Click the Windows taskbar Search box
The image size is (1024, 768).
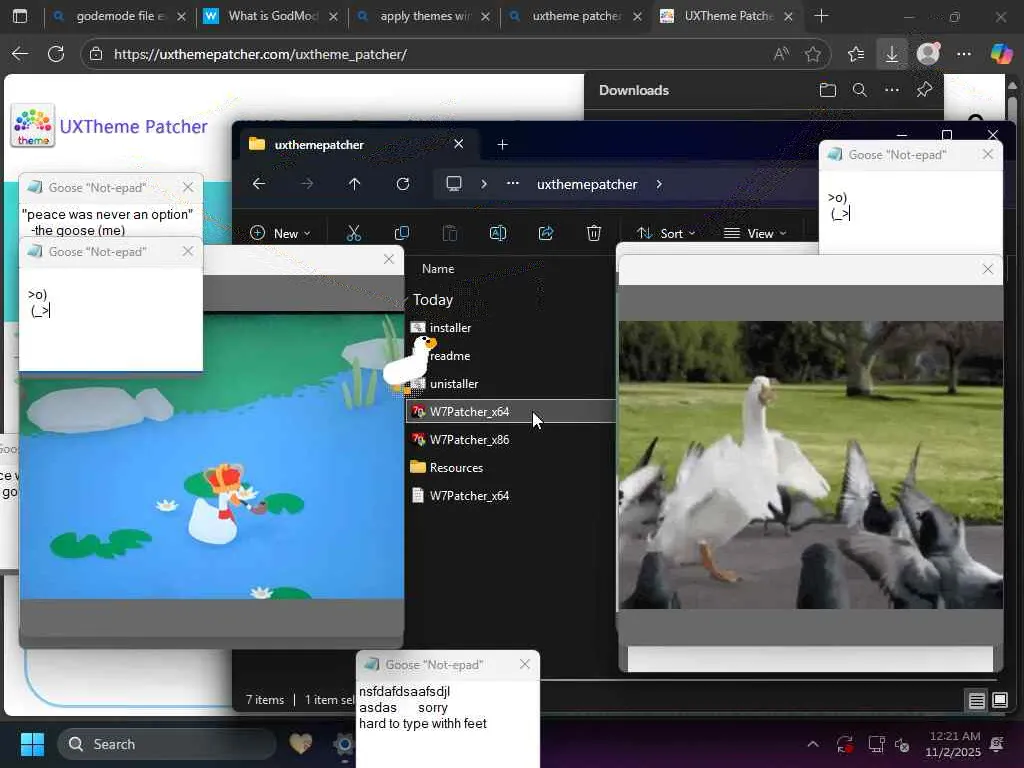point(167,744)
